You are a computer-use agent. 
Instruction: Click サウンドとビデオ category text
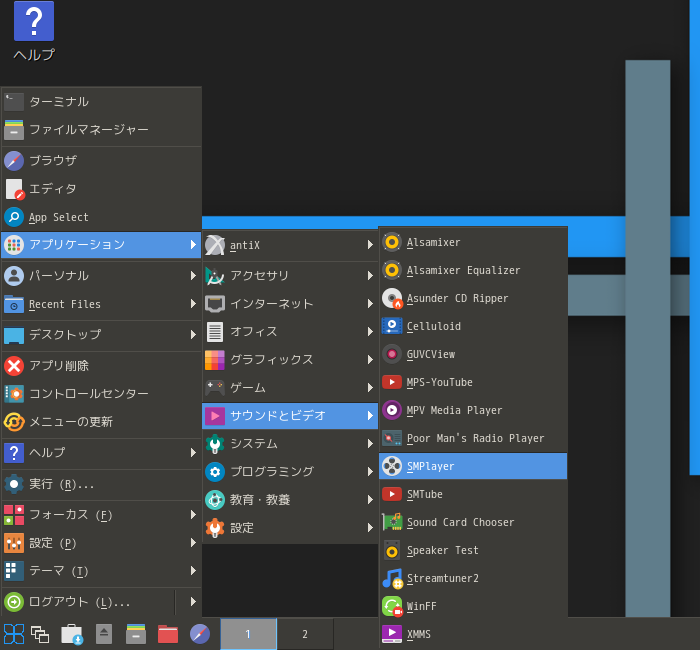coord(278,416)
